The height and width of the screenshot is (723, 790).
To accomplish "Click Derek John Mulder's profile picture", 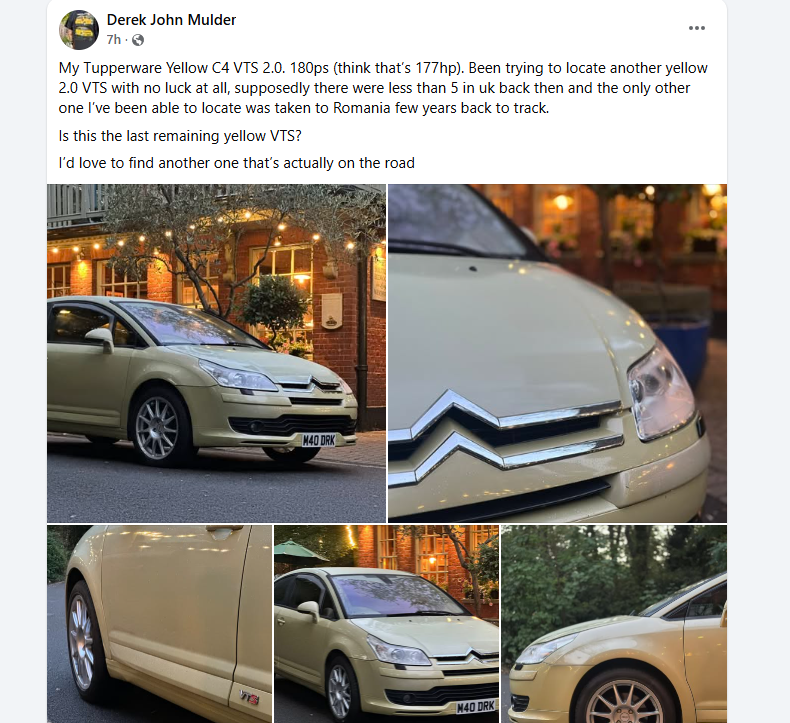I will point(79,30).
